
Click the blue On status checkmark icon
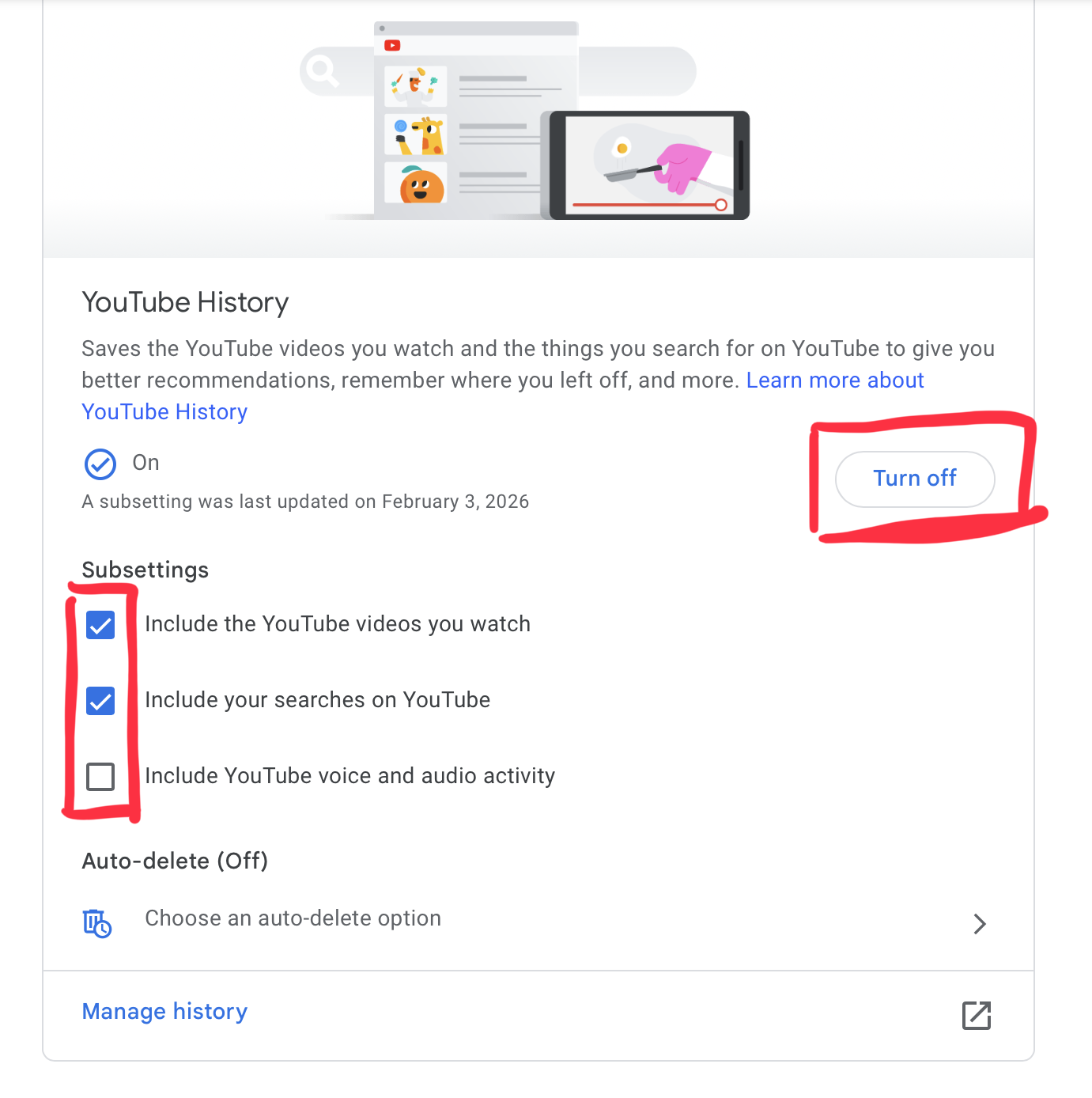pos(100,464)
